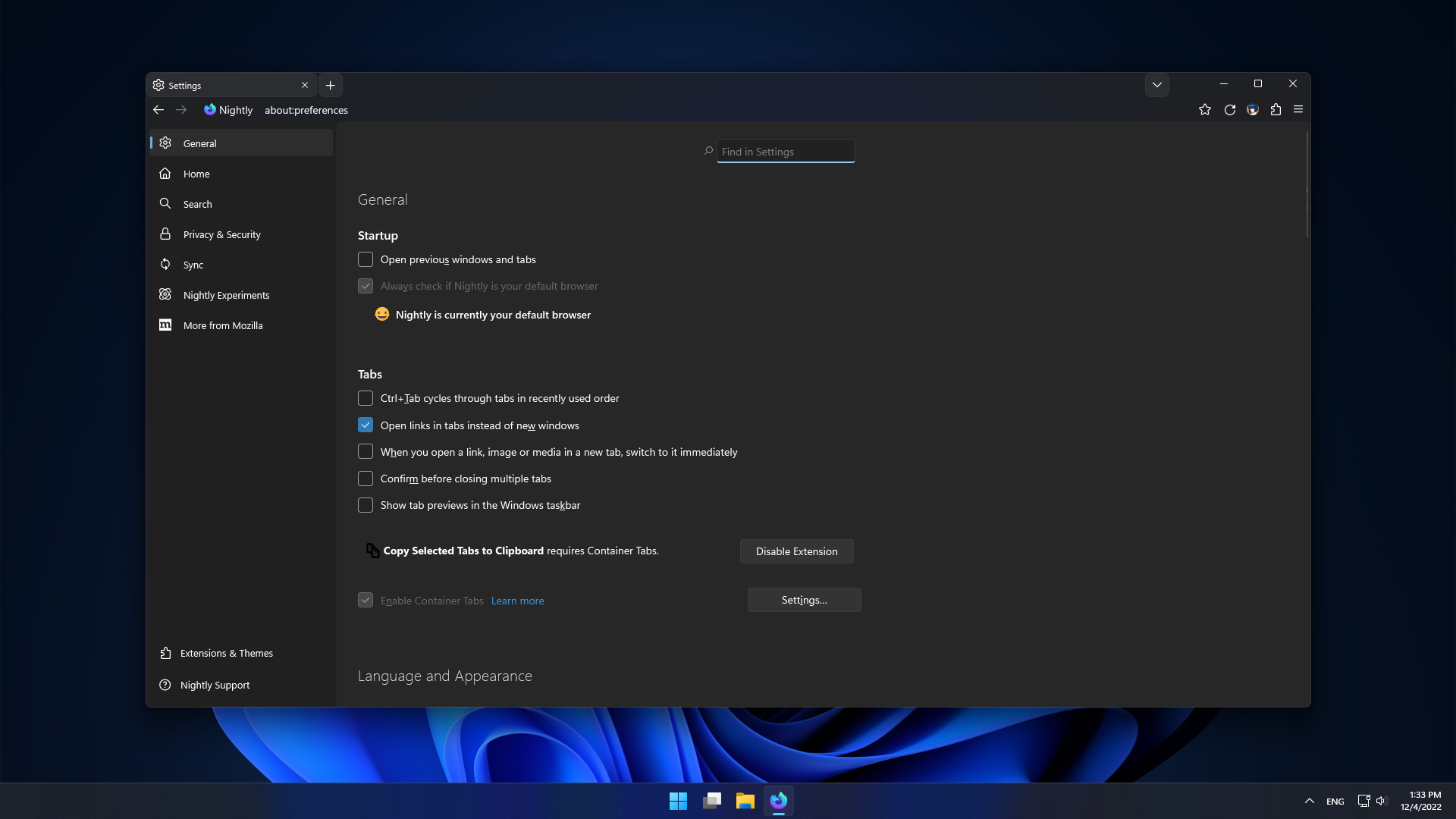Toggle Ctrl+Tab cycles through tabs checkbox
Screen dimensions: 1456x819
366,398
